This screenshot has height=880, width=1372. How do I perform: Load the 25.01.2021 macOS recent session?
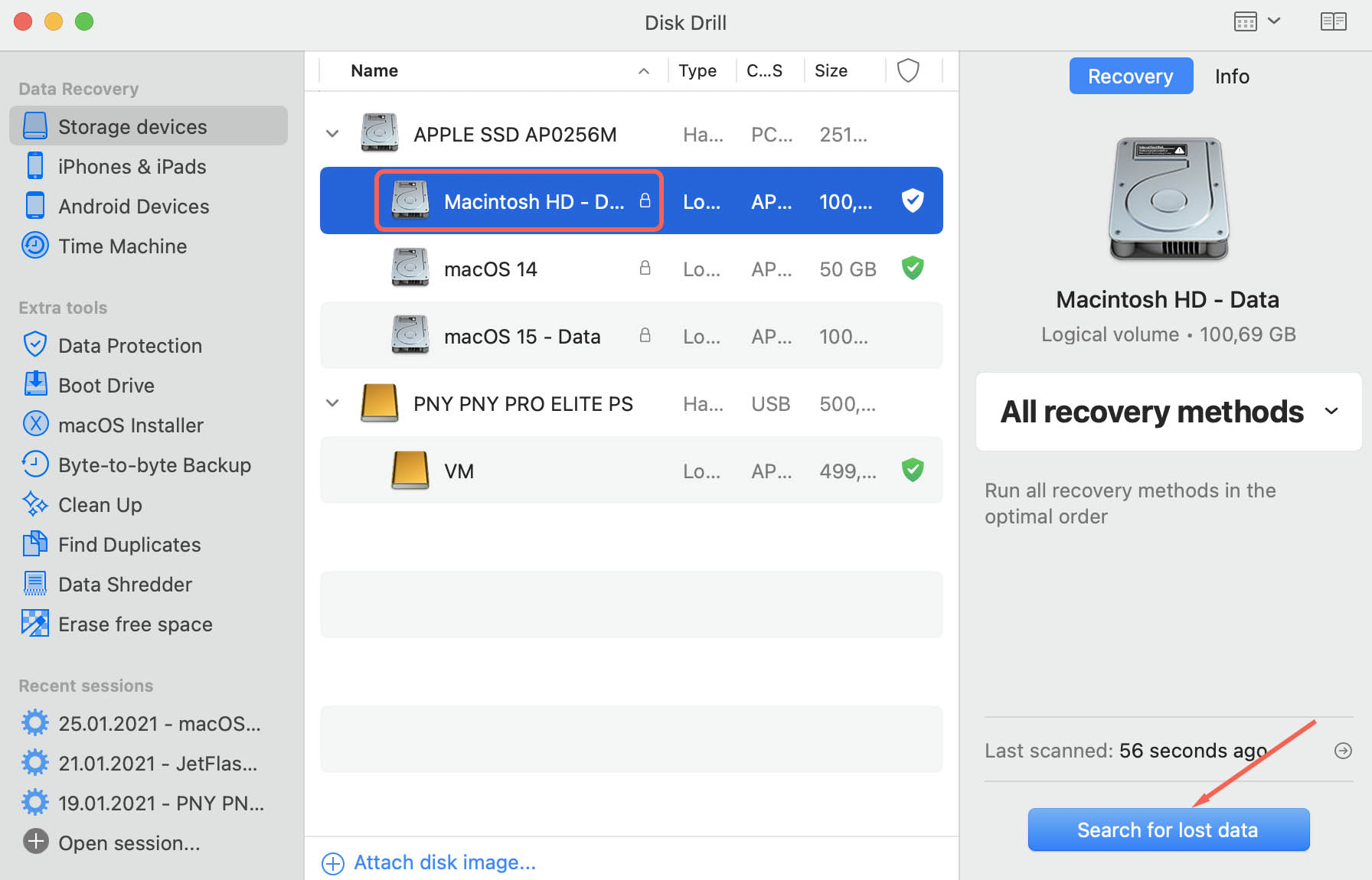point(159,723)
